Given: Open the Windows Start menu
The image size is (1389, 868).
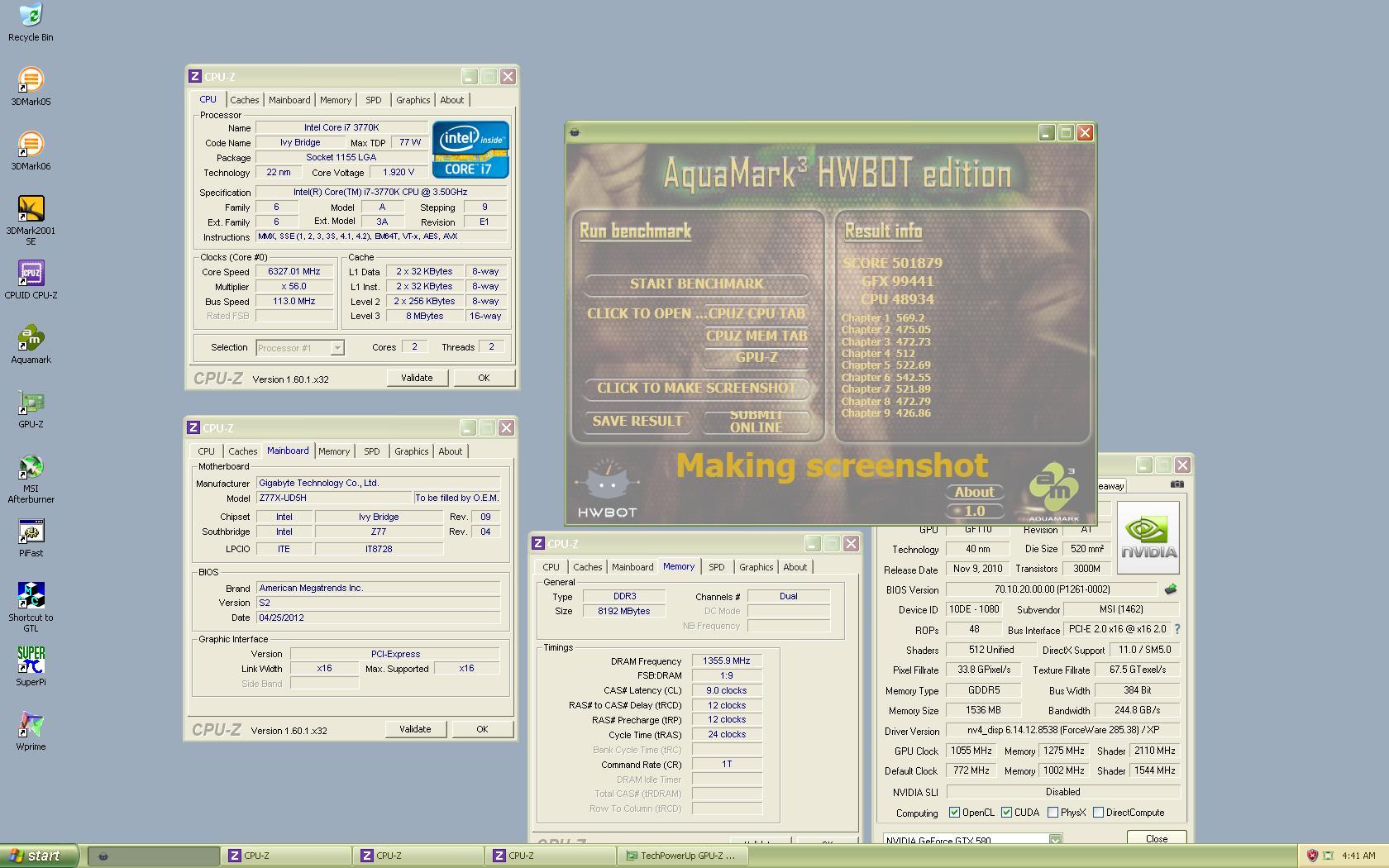Looking at the screenshot, I should [39, 856].
